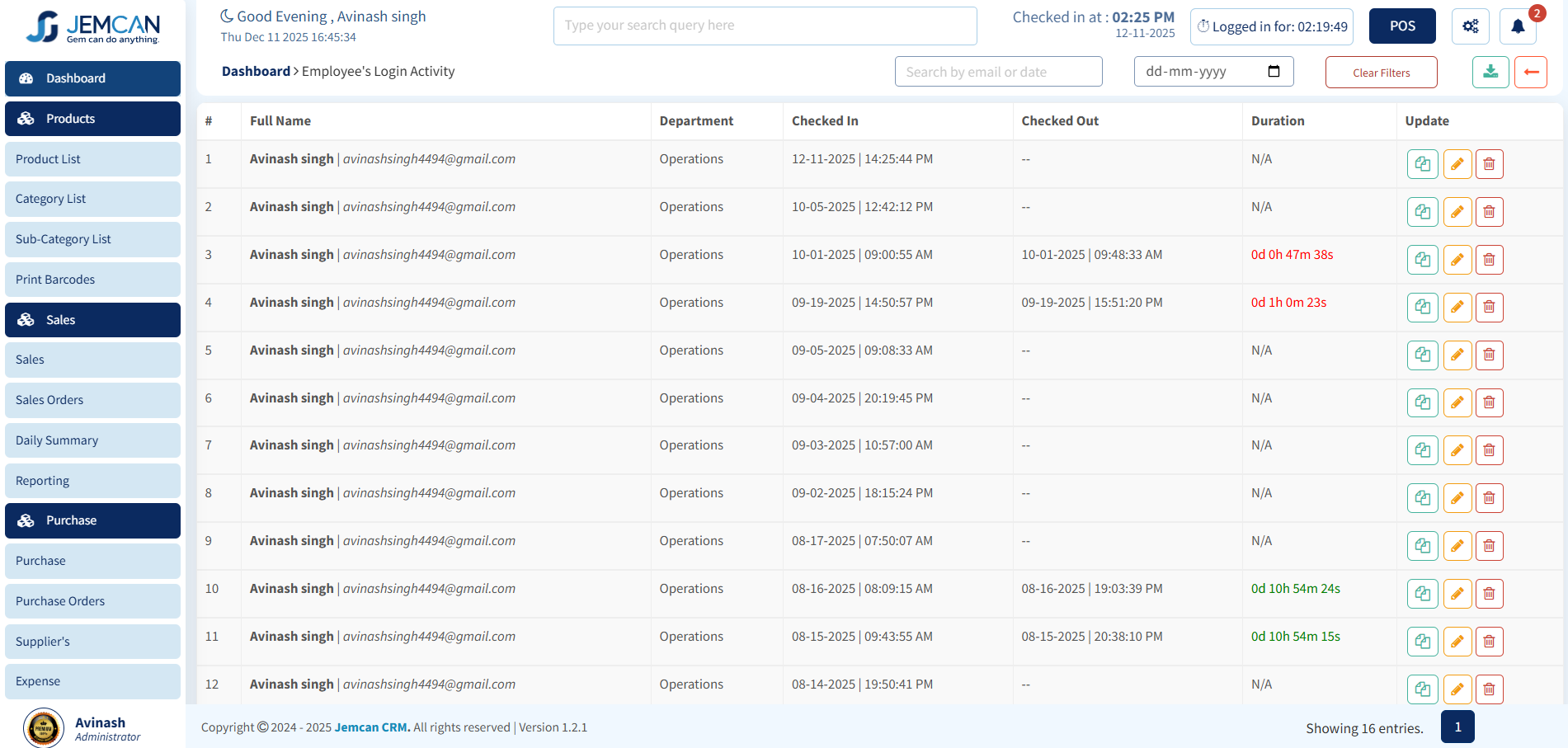
Task: Click the notification bell icon
Action: 1517,26
